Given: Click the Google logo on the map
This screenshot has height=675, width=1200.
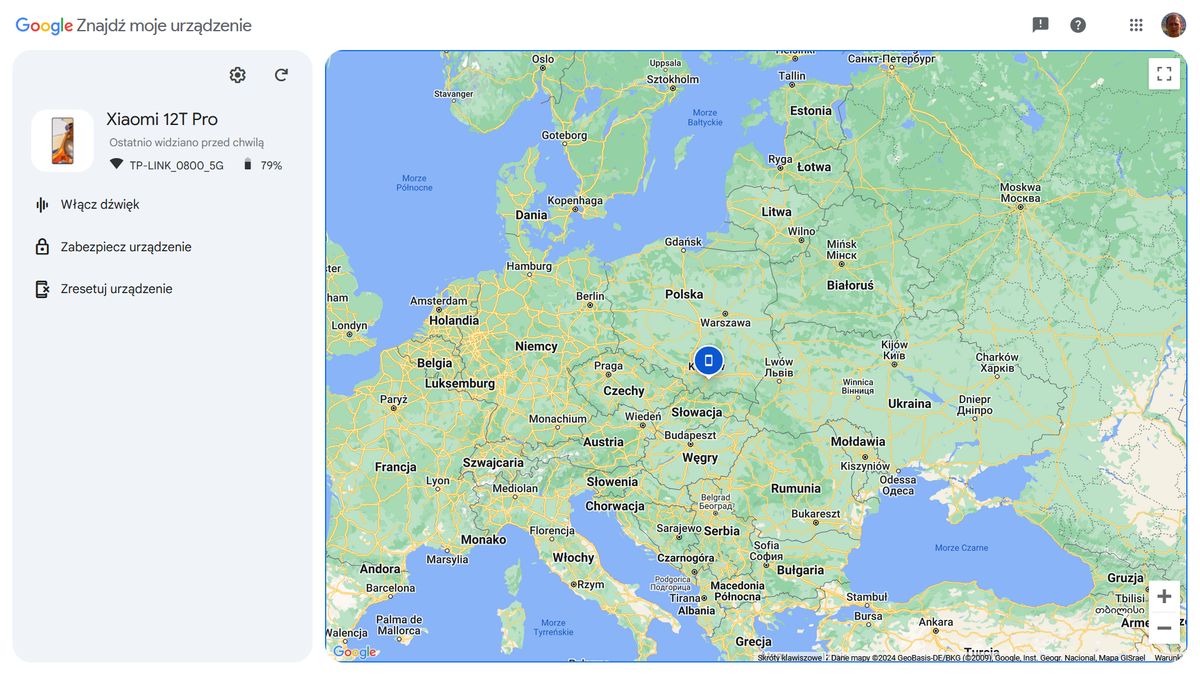Looking at the screenshot, I should (x=355, y=652).
